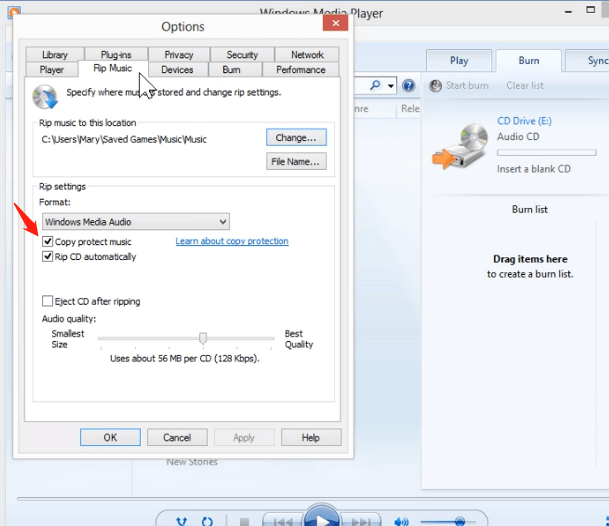
Task: Uncheck Copy protect music
Action: point(48,242)
